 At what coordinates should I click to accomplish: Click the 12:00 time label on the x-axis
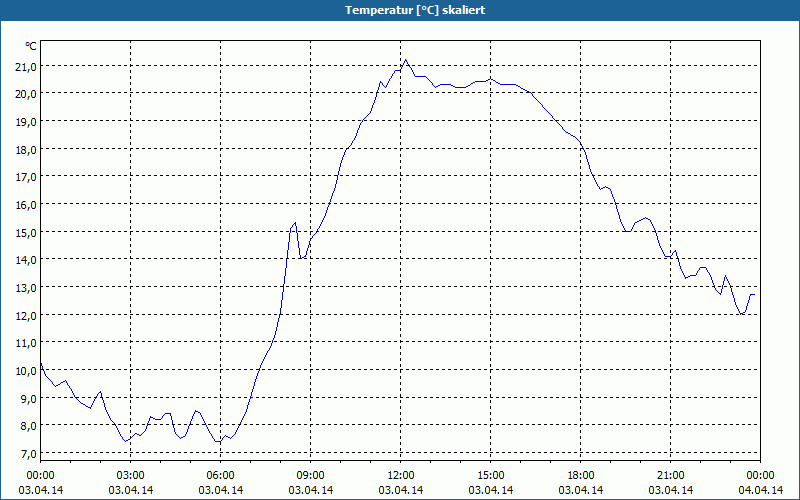pyautogui.click(x=401, y=476)
